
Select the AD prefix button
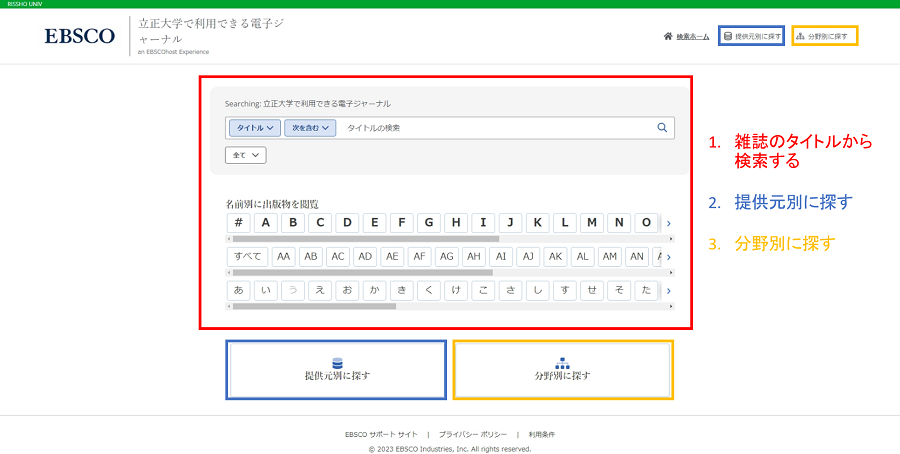click(365, 257)
